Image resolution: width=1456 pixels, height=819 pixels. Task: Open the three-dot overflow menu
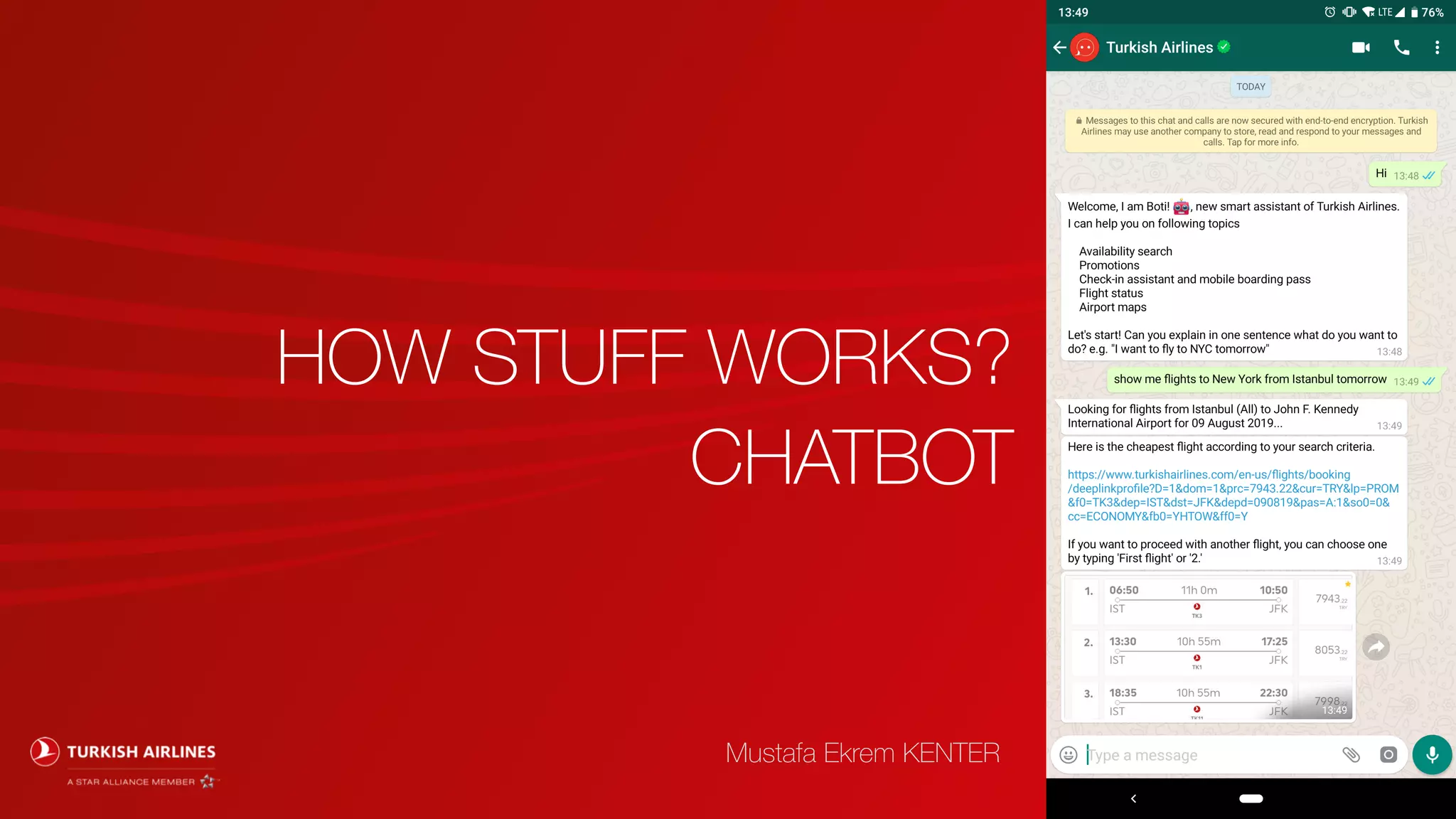(1437, 48)
